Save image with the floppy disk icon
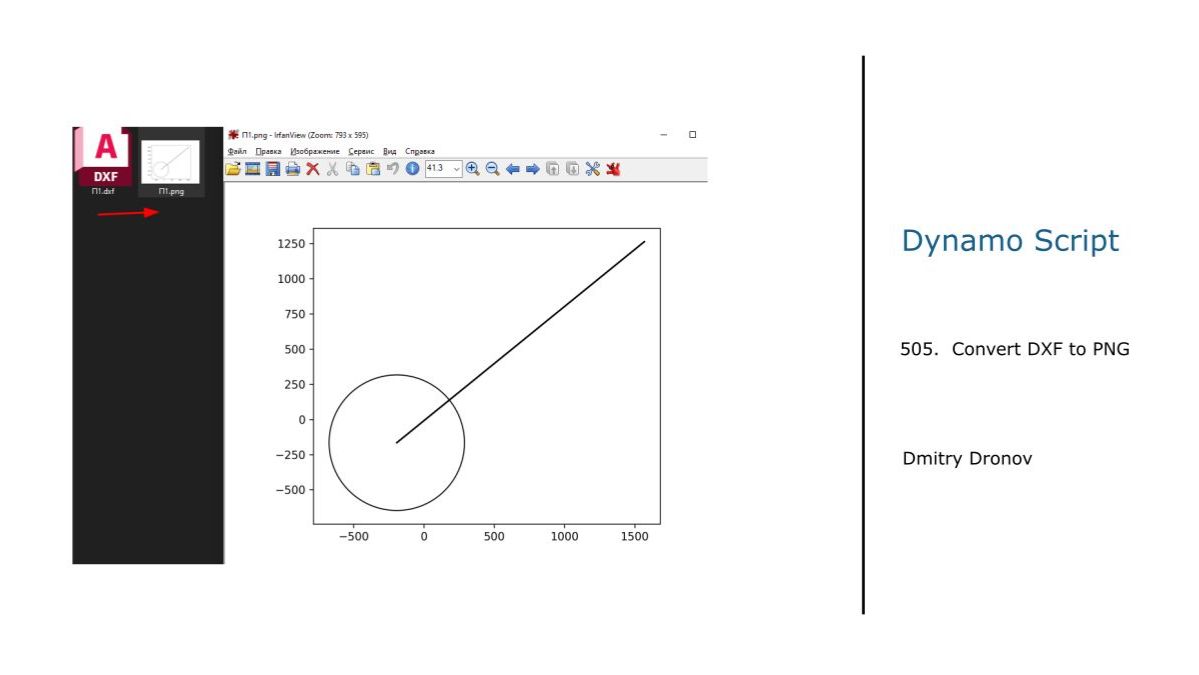Image resolution: width=1199 pixels, height=675 pixels. (x=273, y=169)
